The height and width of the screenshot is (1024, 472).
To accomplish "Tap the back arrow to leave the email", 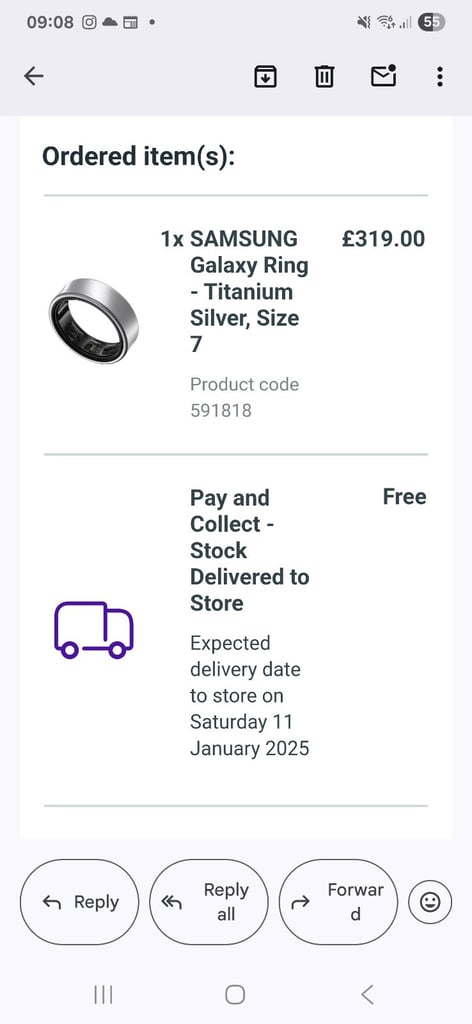I will 33,76.
